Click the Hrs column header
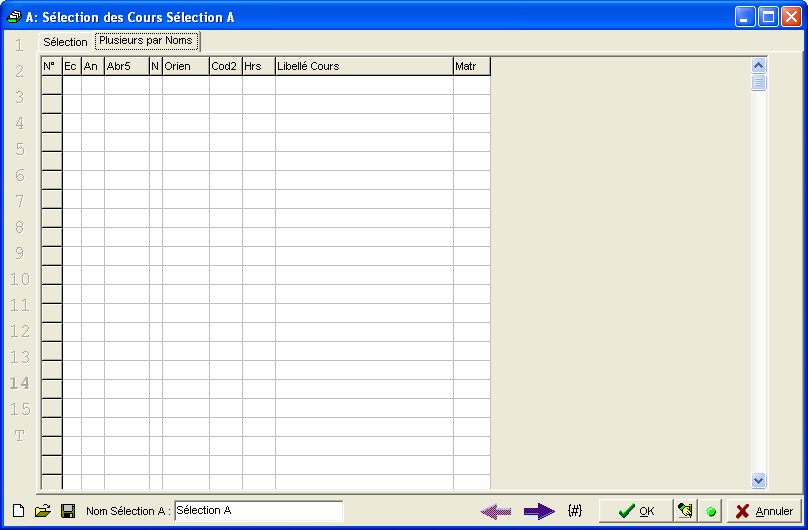808x530 pixels. pyautogui.click(x=259, y=66)
